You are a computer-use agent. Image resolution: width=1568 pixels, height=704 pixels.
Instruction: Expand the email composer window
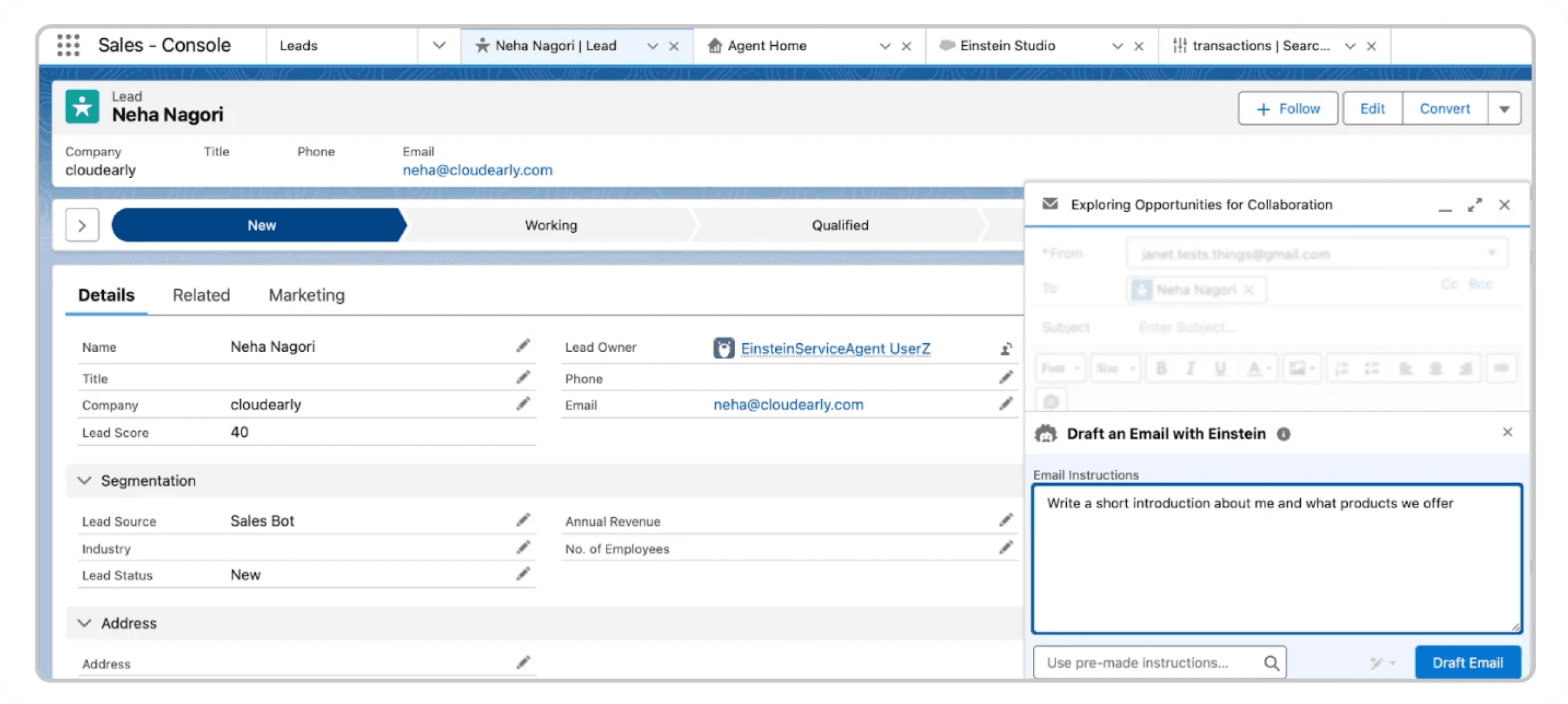[1475, 205]
